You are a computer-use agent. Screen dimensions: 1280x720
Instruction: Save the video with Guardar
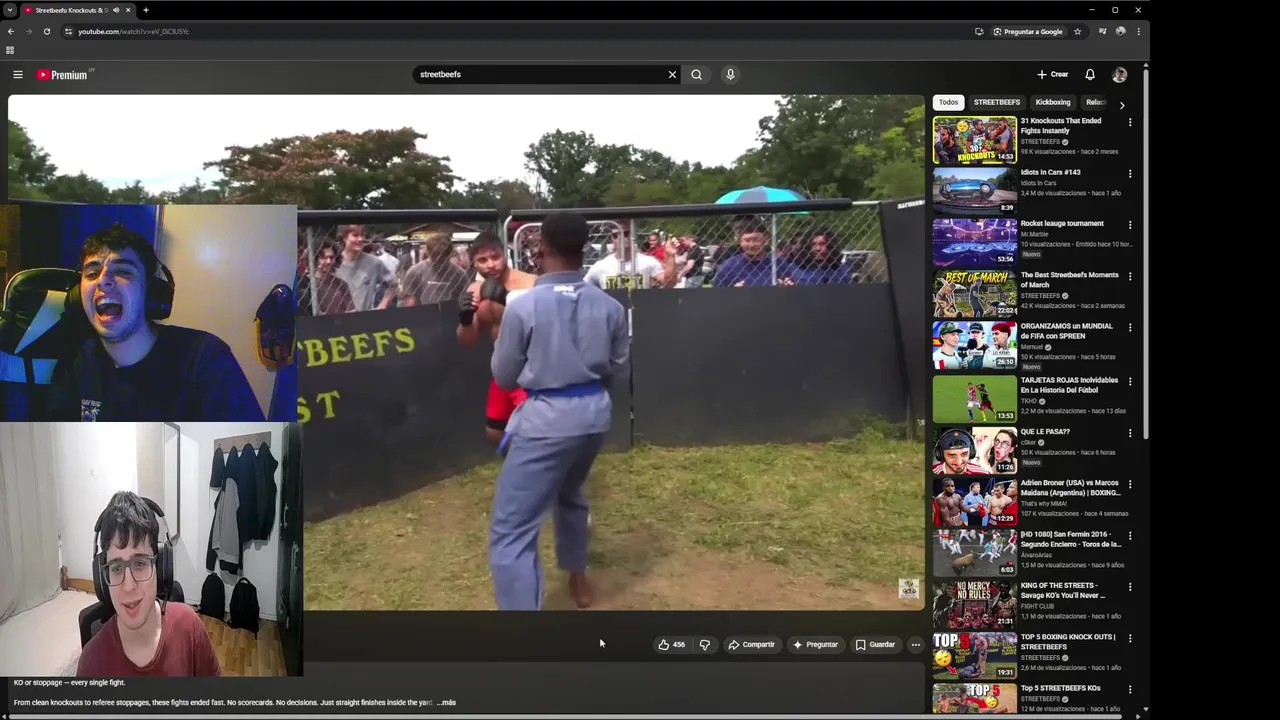coord(875,645)
